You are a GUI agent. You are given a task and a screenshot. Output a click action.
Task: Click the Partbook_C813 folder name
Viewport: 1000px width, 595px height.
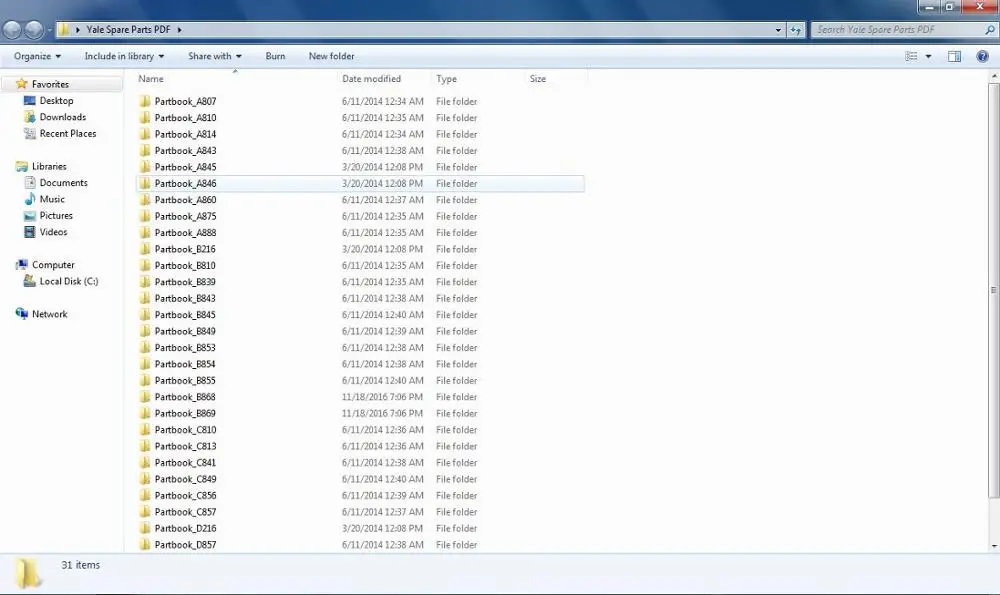(x=185, y=446)
